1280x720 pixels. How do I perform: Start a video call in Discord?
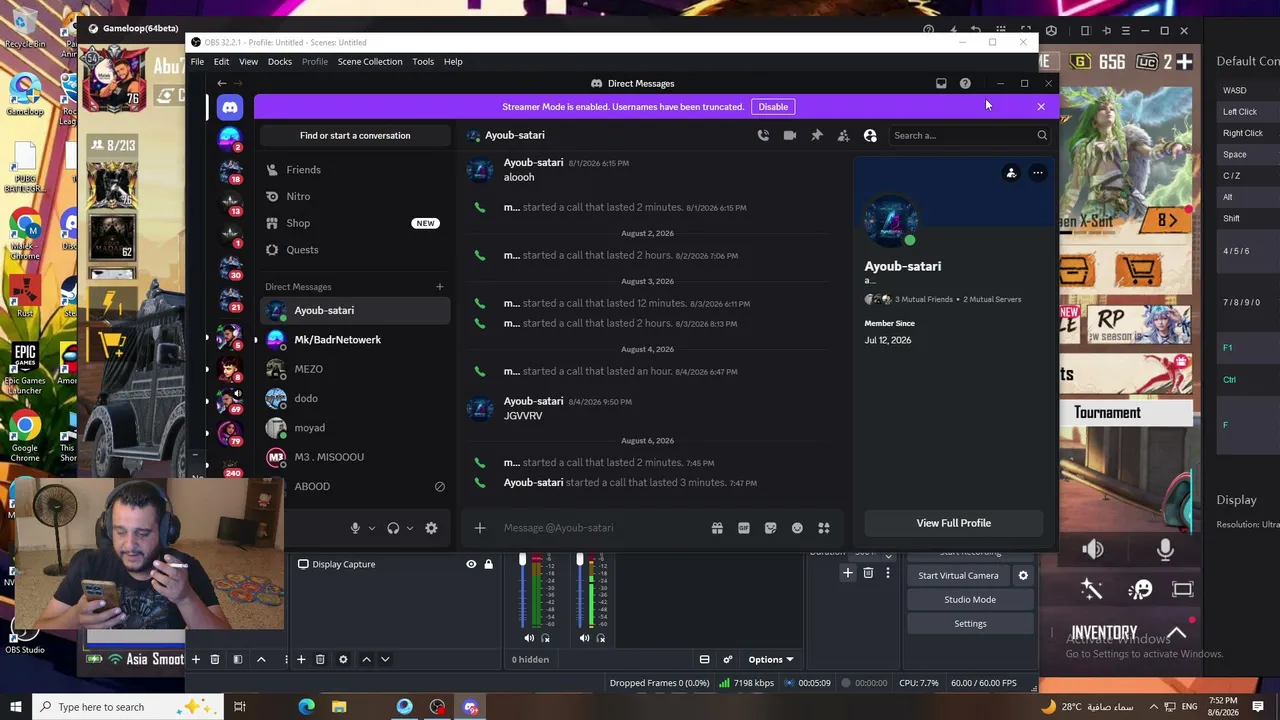(790, 135)
